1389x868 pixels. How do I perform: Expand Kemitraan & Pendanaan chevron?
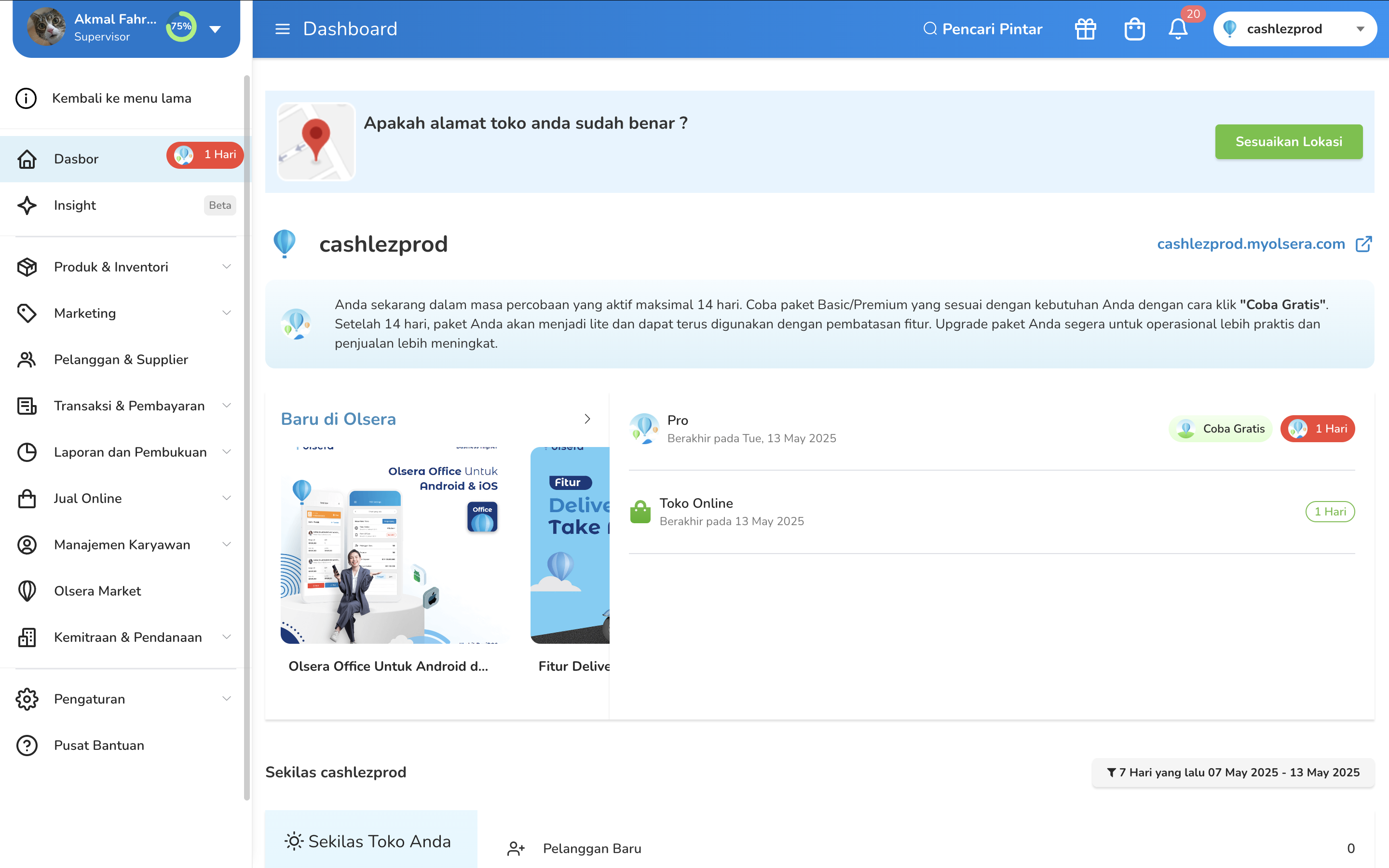pyautogui.click(x=227, y=637)
